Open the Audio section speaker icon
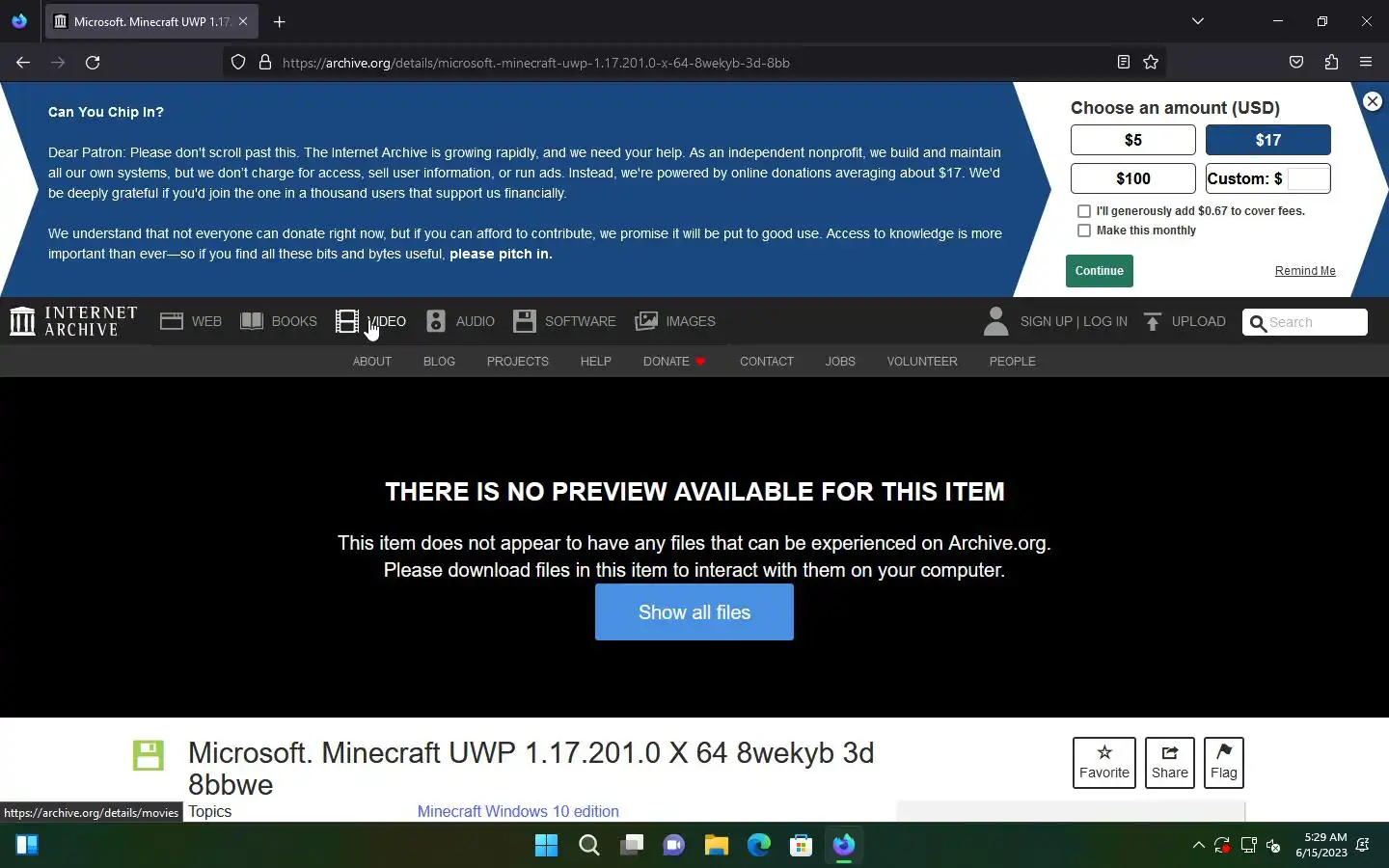Image resolution: width=1389 pixels, height=868 pixels. pyautogui.click(x=436, y=321)
